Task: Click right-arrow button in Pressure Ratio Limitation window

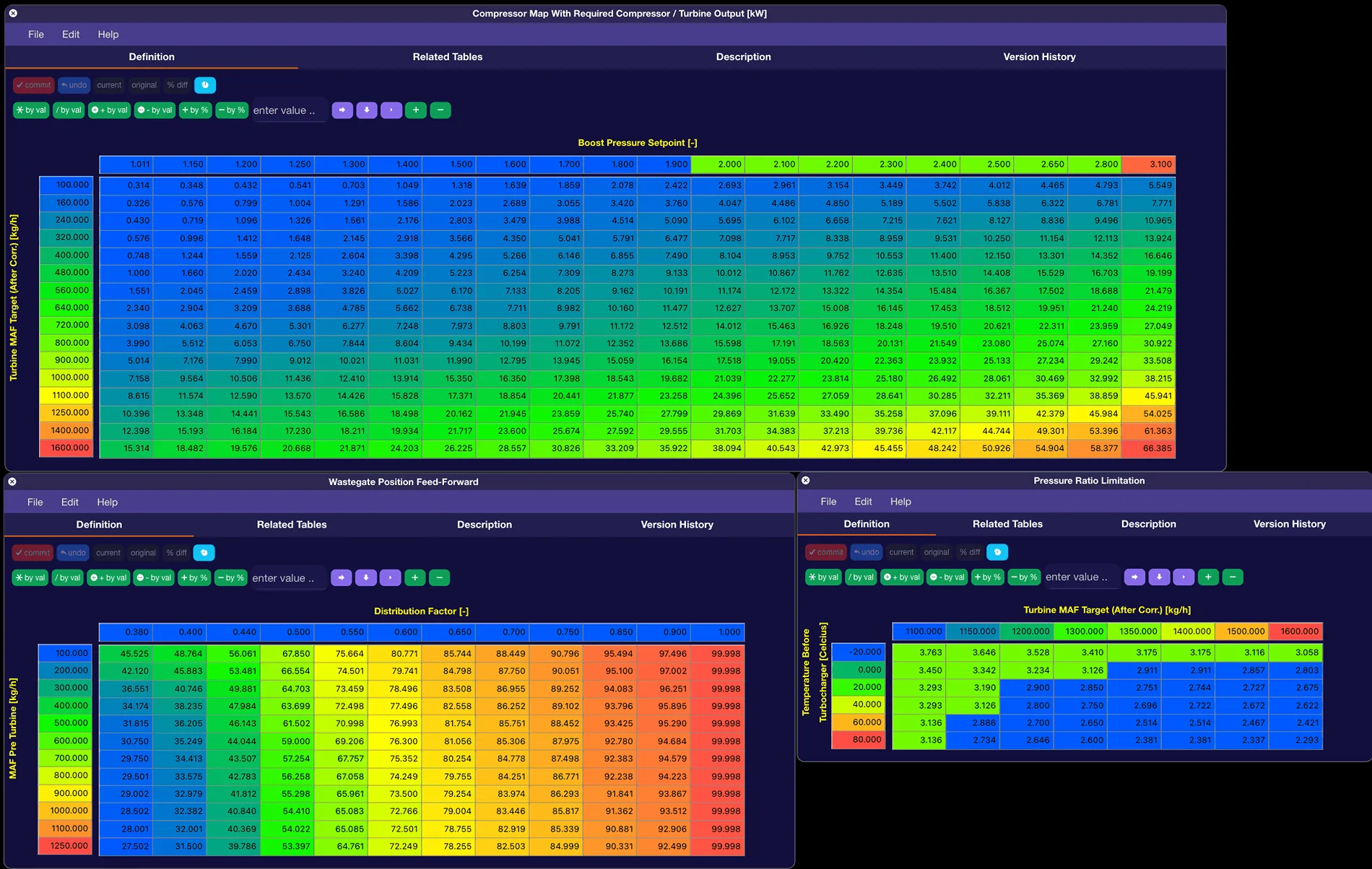Action: click(x=1134, y=577)
